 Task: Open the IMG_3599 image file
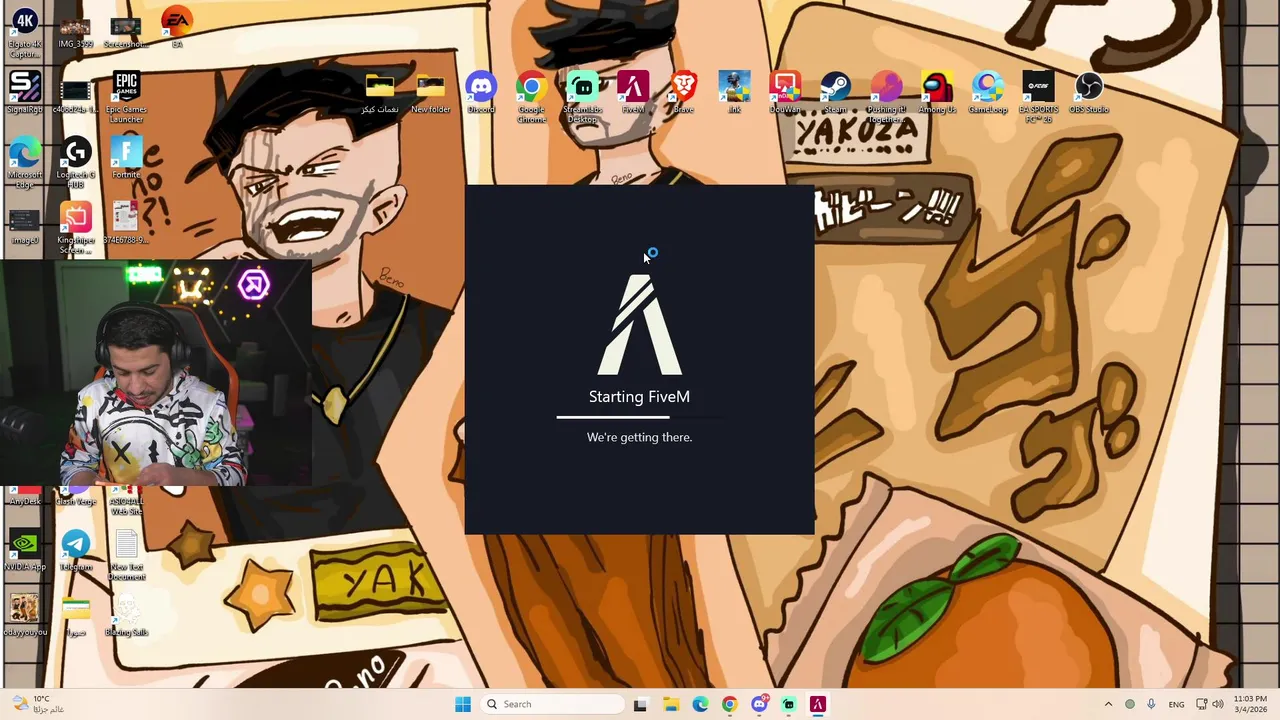75,32
